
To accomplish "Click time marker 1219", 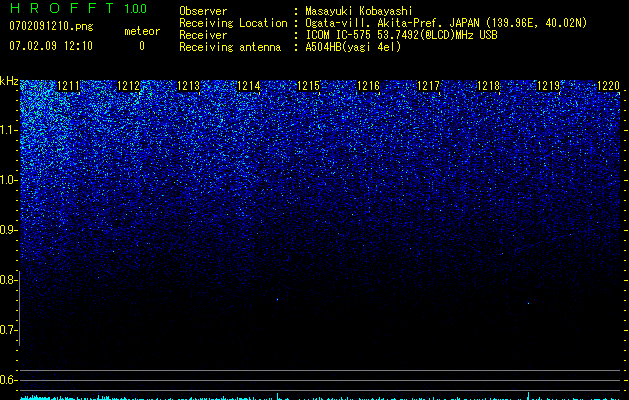I will (548, 86).
